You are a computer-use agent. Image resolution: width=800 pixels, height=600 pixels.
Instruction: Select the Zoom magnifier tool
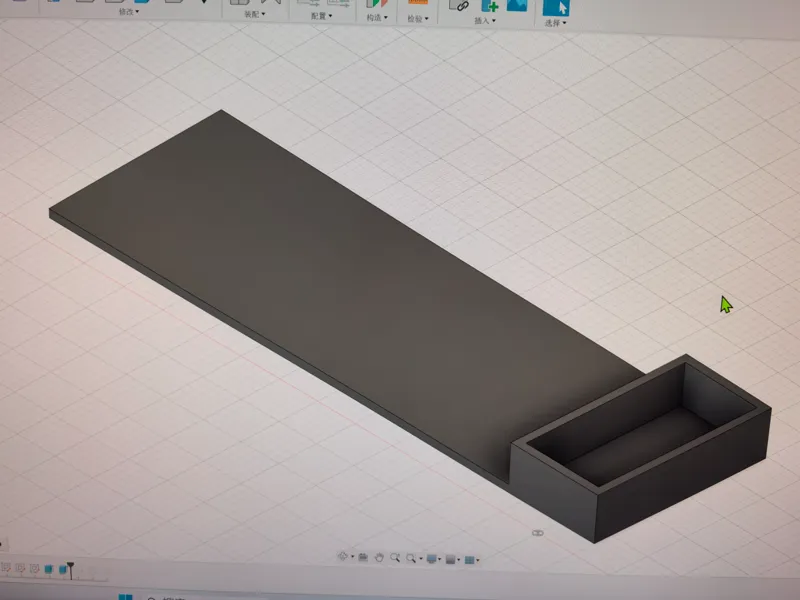(x=395, y=558)
